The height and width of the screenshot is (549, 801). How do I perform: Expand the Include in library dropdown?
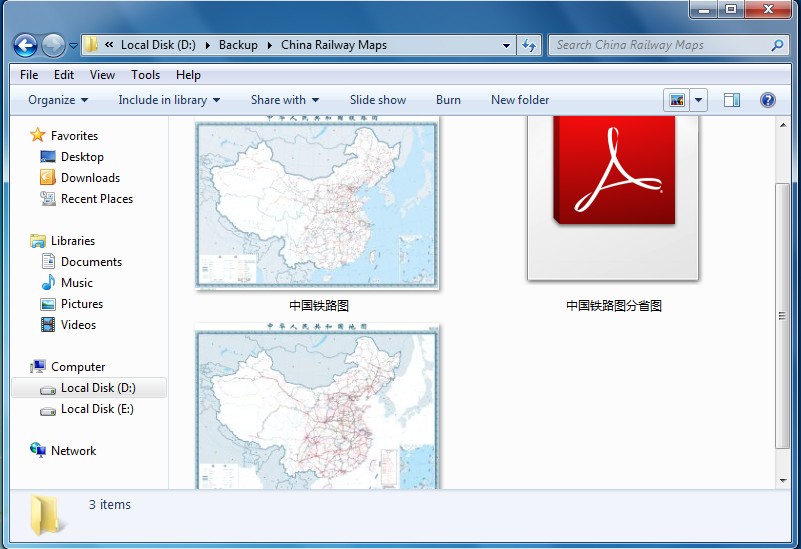[x=169, y=100]
